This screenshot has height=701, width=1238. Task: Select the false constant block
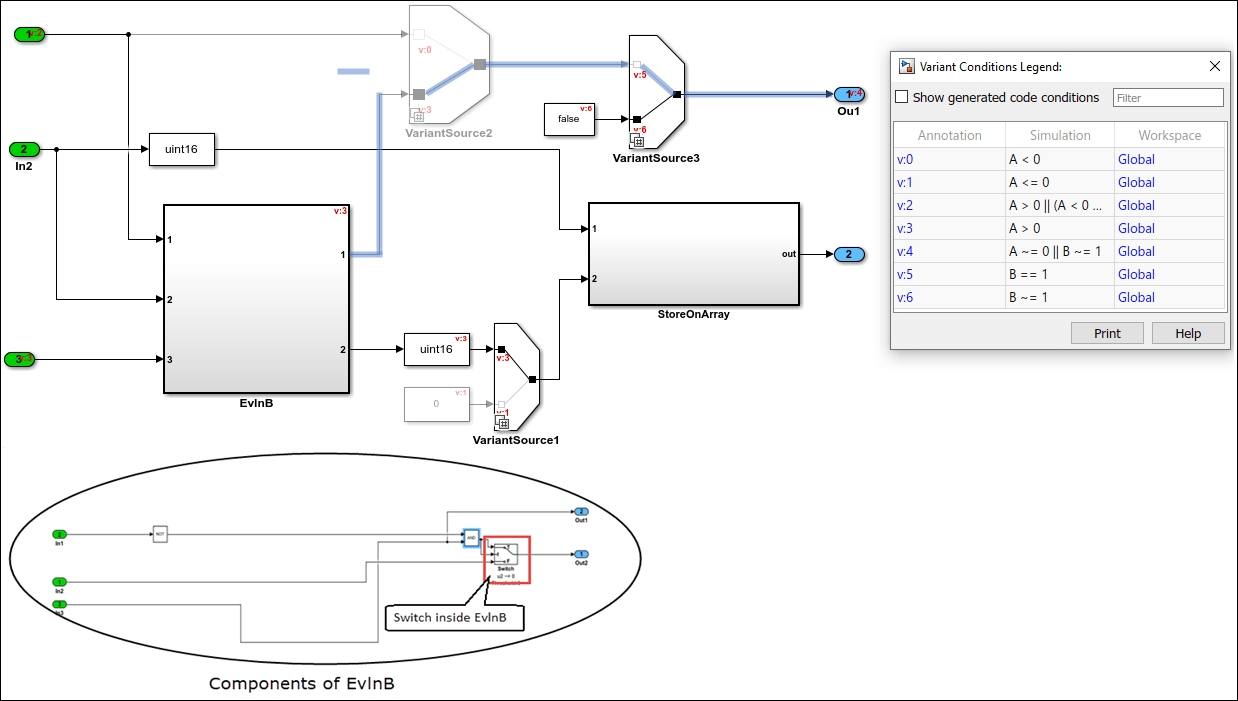568,119
